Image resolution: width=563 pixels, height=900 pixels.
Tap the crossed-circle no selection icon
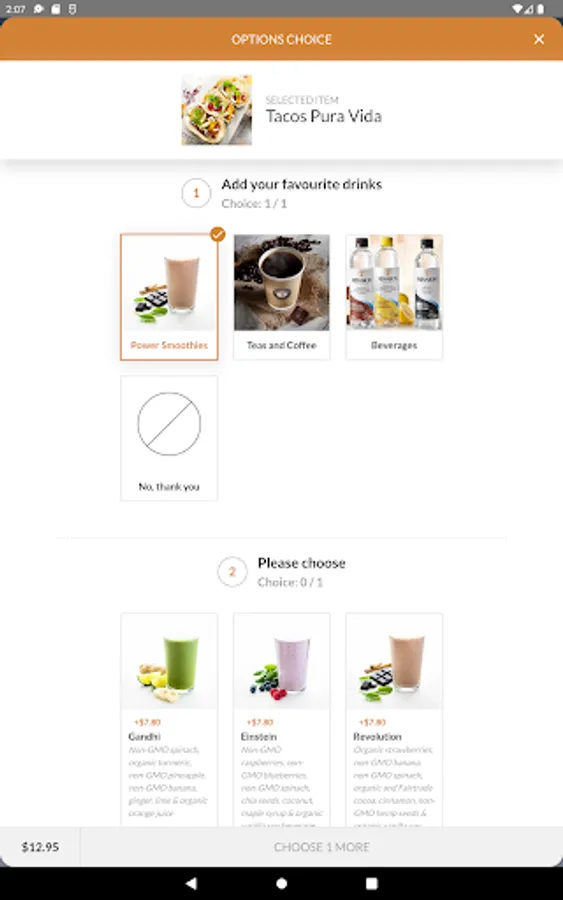point(169,424)
